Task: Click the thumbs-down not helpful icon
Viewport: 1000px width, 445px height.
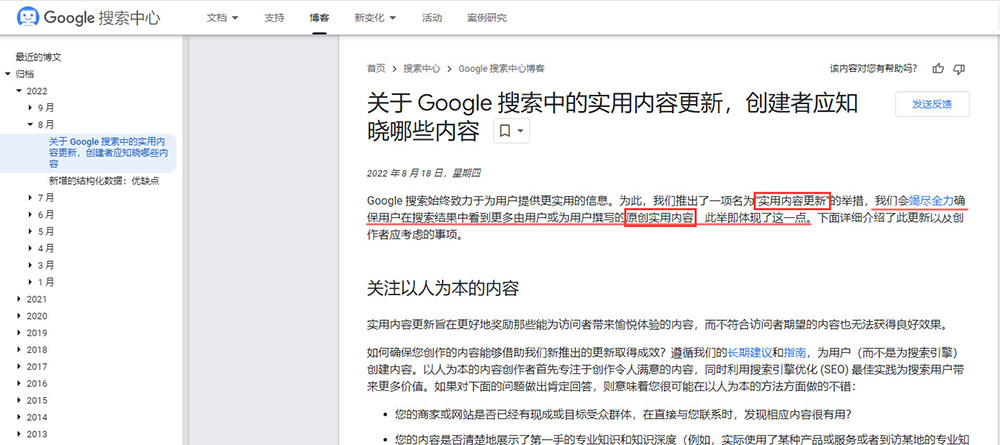Action: (959, 69)
